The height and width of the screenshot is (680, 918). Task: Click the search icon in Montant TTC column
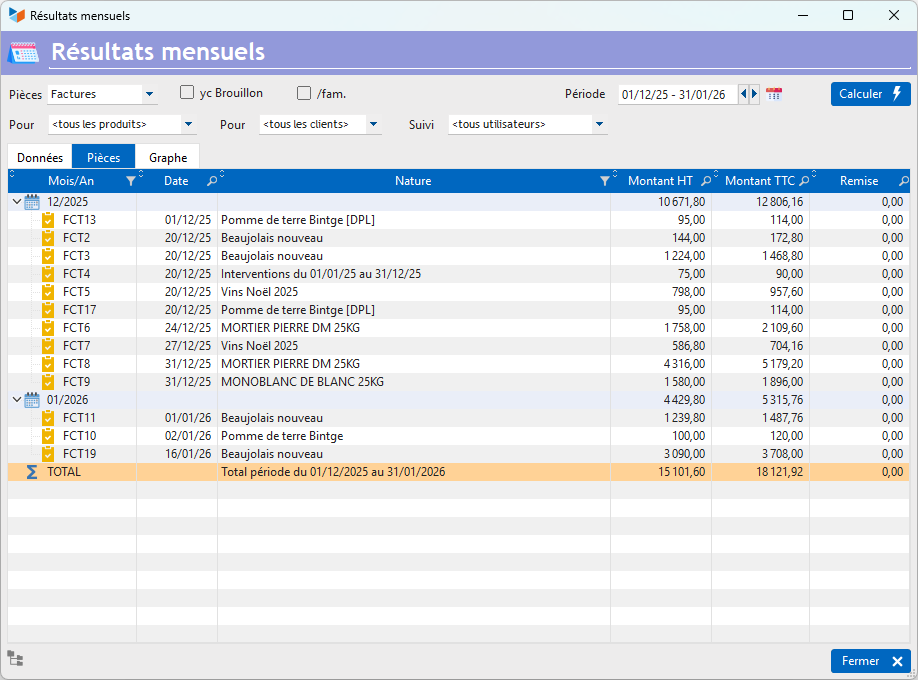(804, 181)
